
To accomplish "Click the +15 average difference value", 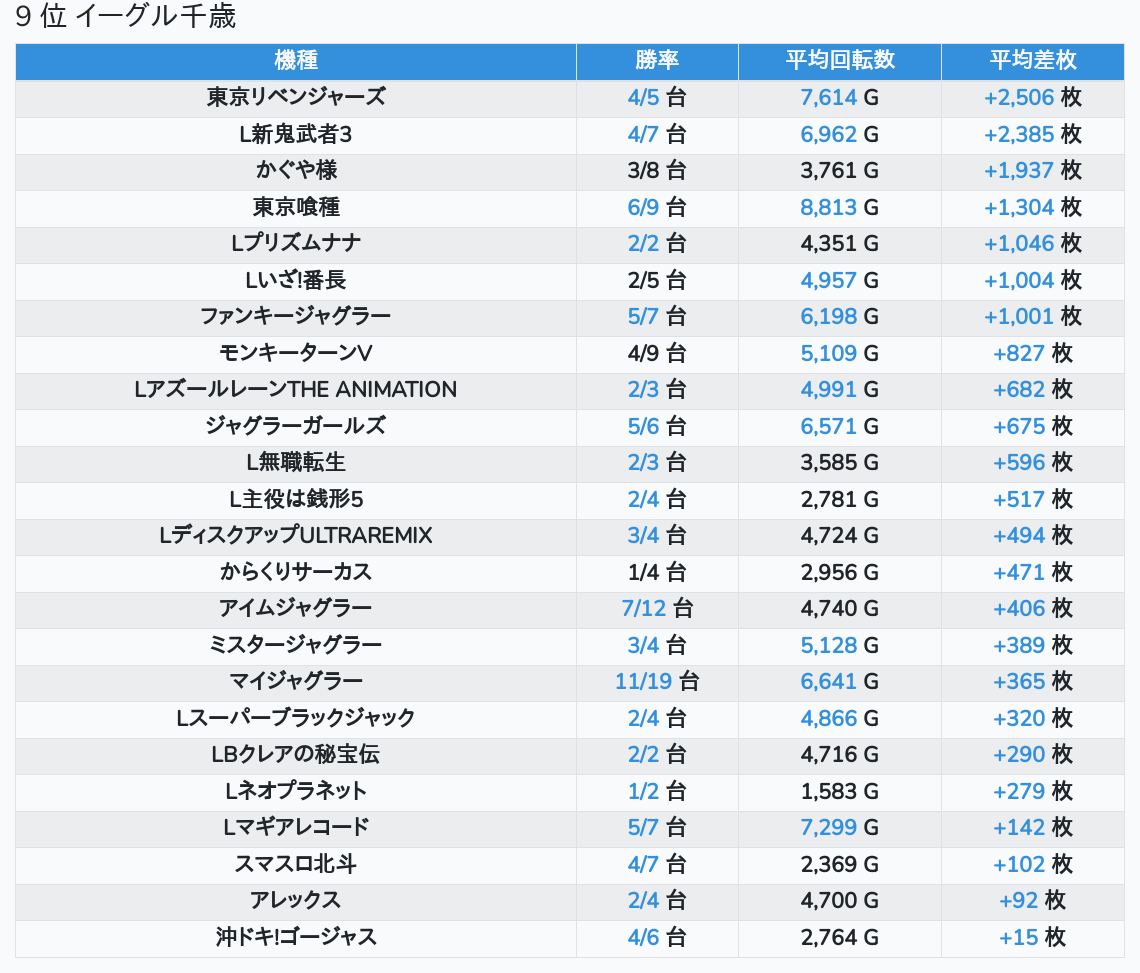I will click(1019, 938).
